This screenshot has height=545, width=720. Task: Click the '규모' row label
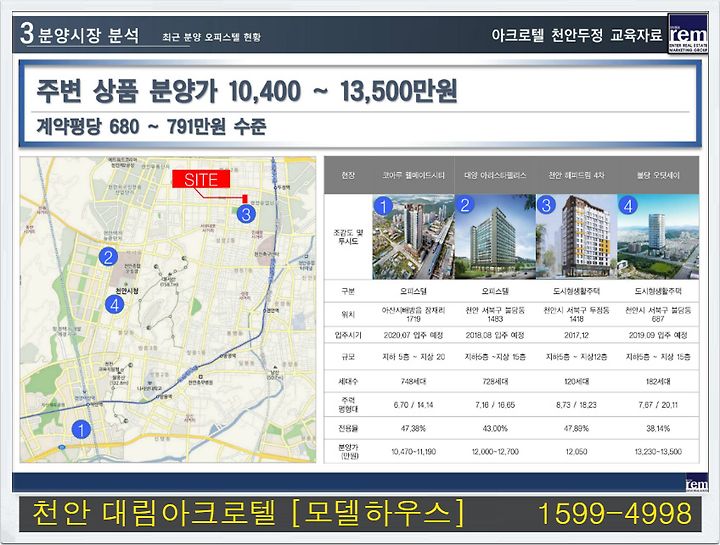(348, 357)
